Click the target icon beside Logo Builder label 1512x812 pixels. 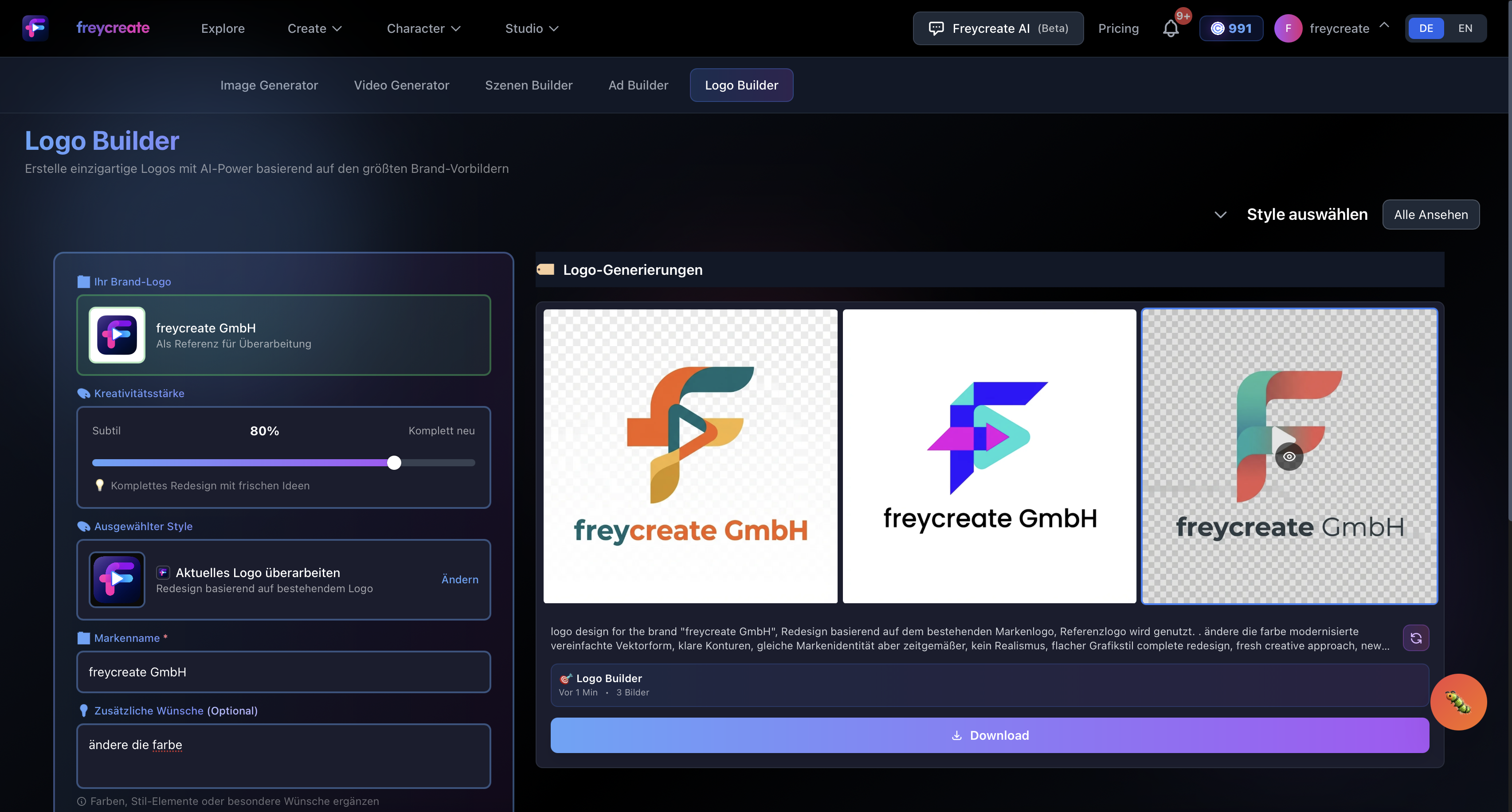565,678
